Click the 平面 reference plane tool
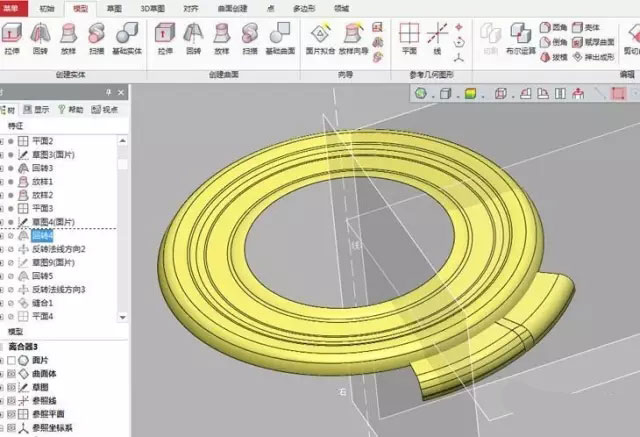 409,41
